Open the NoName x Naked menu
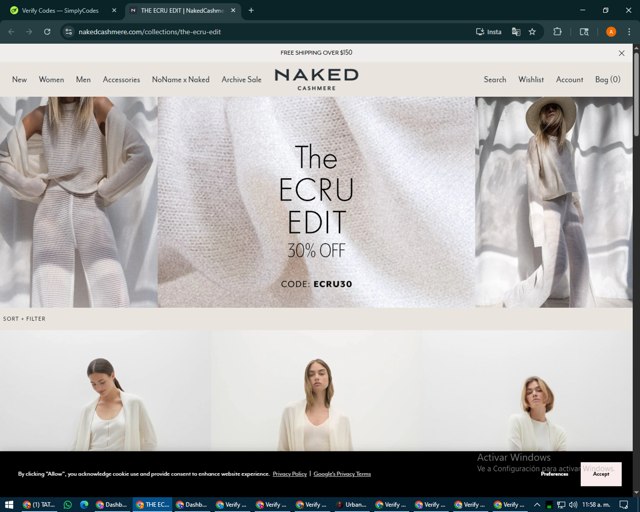Screen dimensions: 640x512 (x=180, y=80)
